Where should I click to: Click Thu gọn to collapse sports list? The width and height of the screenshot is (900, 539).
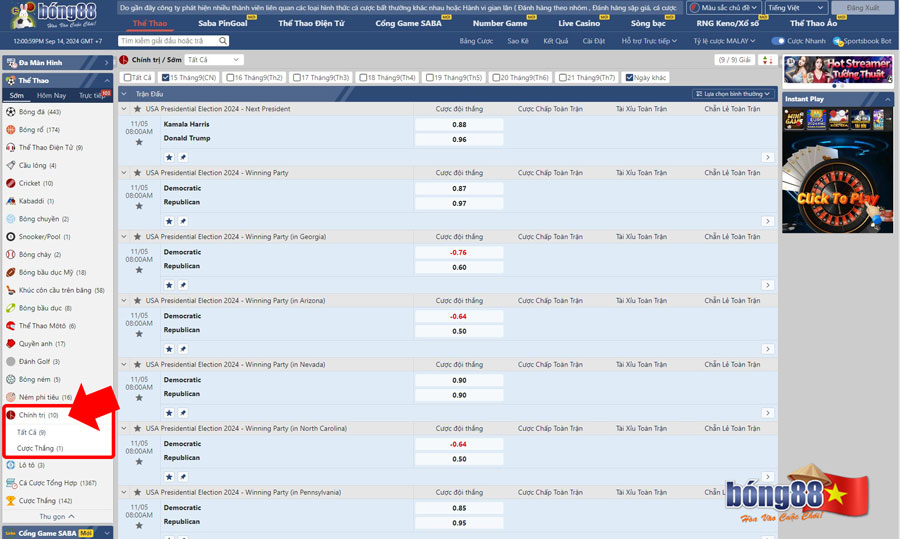click(57, 517)
